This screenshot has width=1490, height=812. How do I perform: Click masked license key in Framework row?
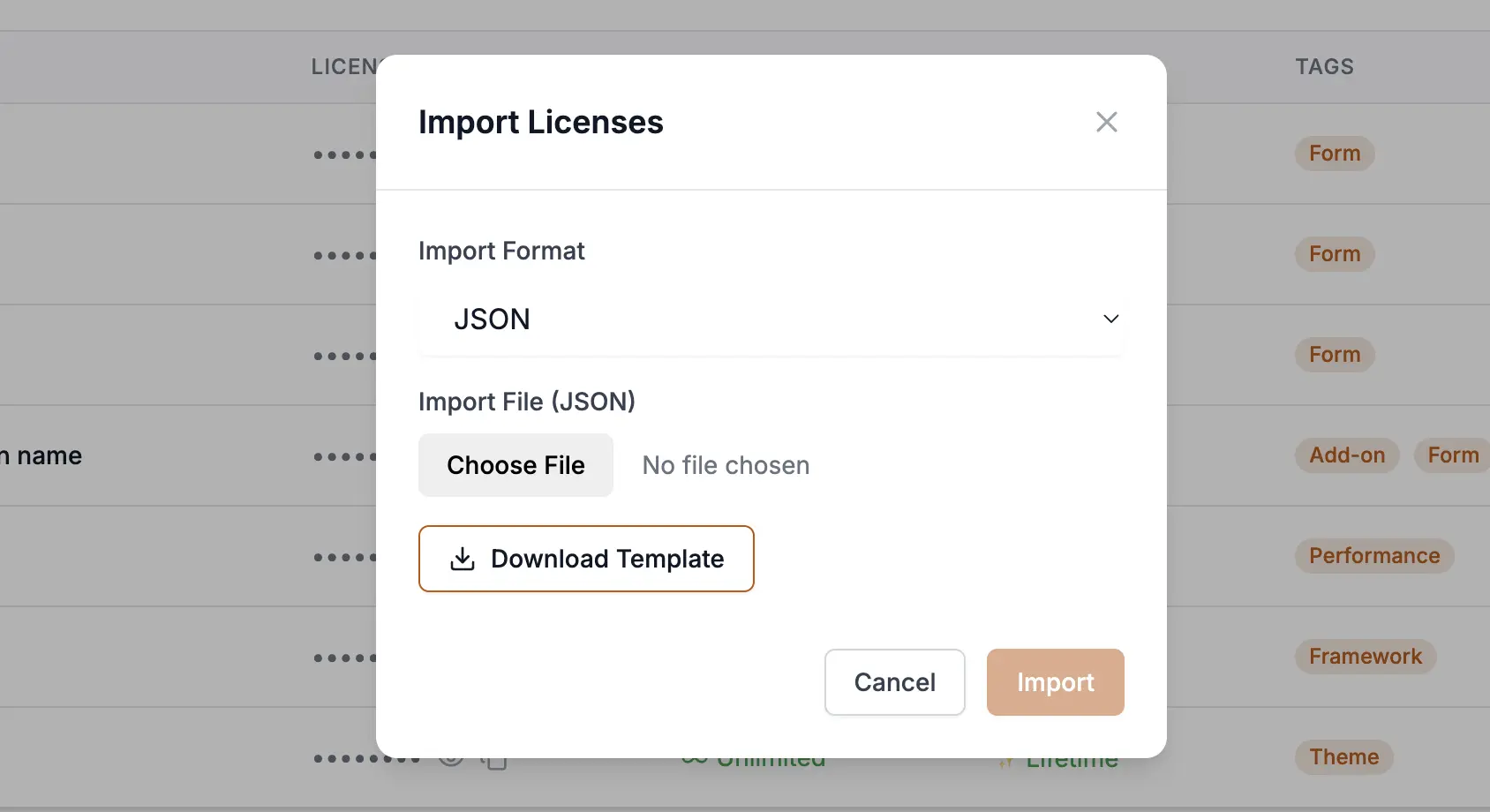pyautogui.click(x=345, y=658)
